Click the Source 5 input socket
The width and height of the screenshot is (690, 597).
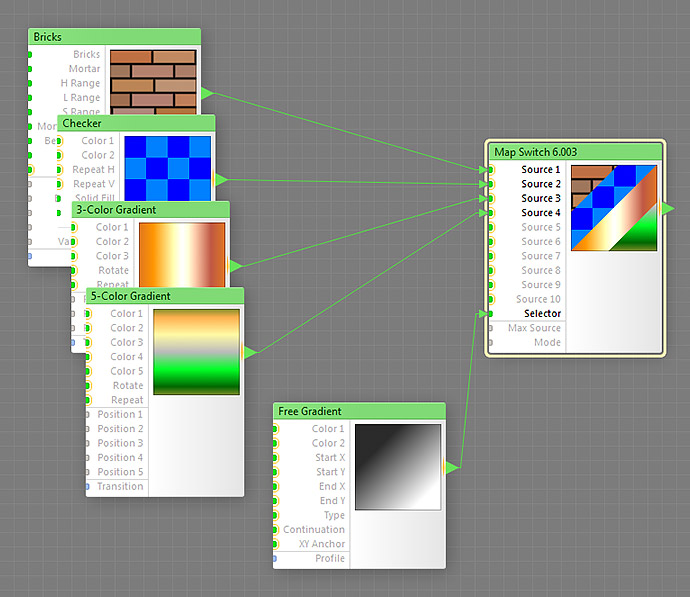(x=490, y=228)
